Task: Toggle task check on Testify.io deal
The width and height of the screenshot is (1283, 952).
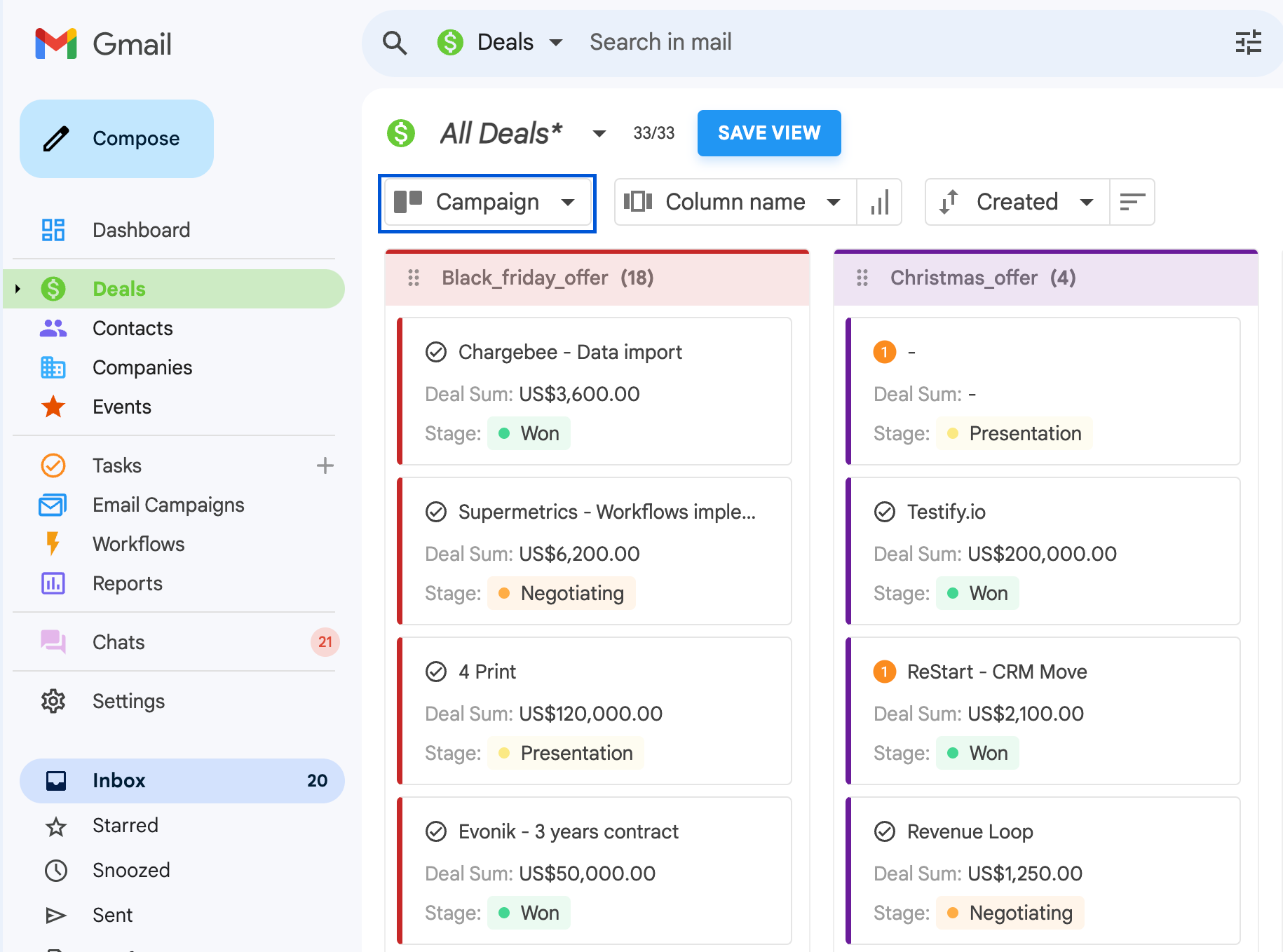Action: (x=885, y=512)
